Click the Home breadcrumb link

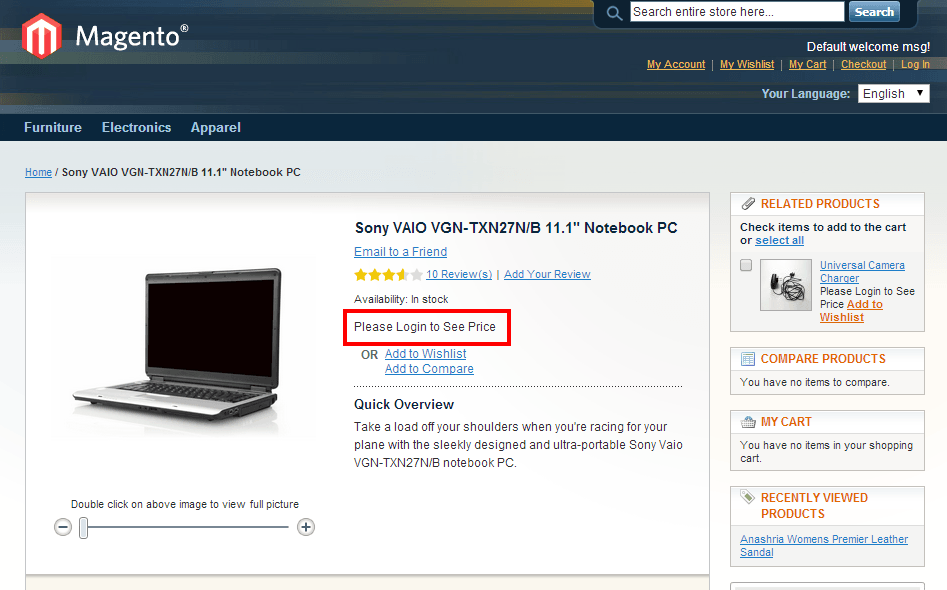(x=38, y=172)
